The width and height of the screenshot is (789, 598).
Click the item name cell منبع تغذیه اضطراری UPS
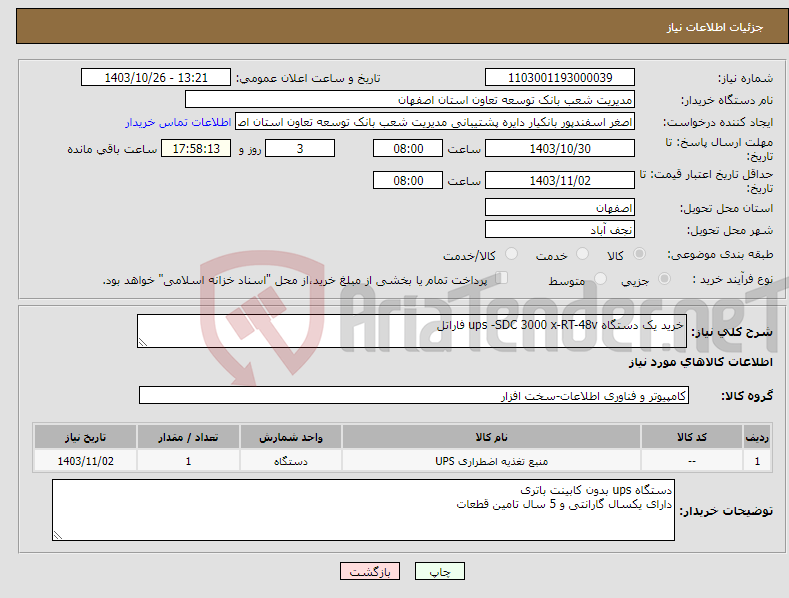[x=491, y=461]
